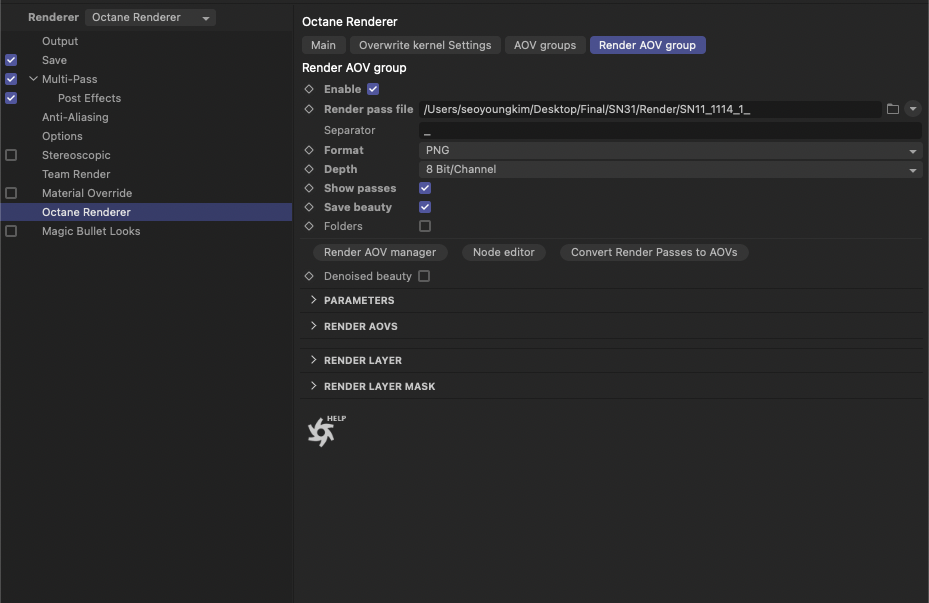The width and height of the screenshot is (929, 603).
Task: Expand the RENDER LAYER section
Action: (313, 360)
